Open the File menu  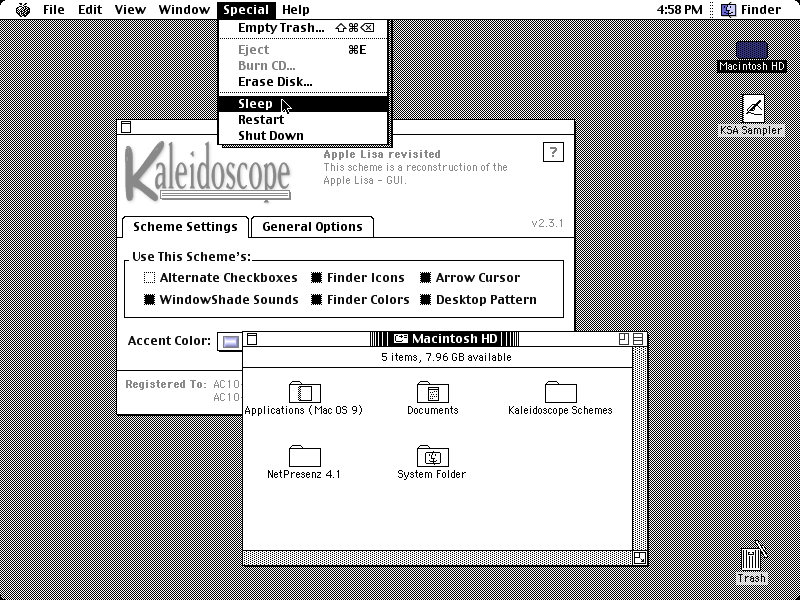[x=54, y=10]
